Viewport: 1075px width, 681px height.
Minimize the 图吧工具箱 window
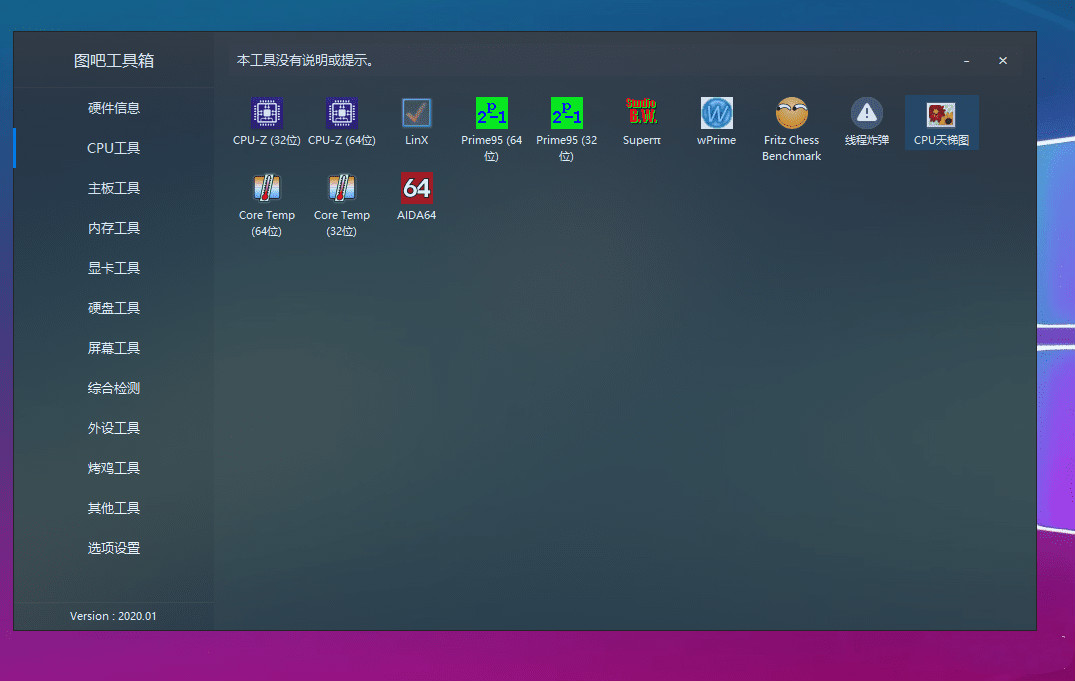tap(967, 61)
